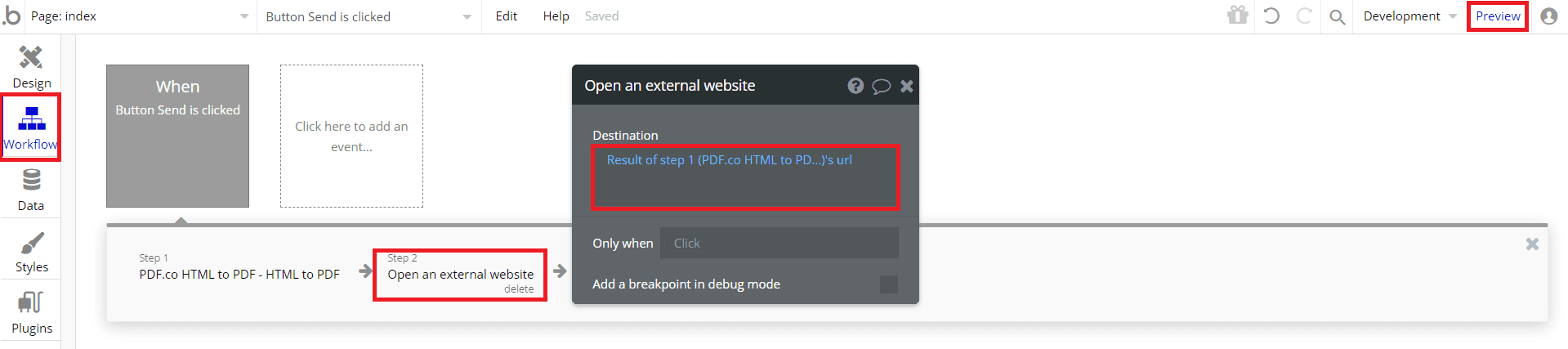Viewport: 1568px width, 349px height.
Task: Open the Styles section
Action: 31,251
